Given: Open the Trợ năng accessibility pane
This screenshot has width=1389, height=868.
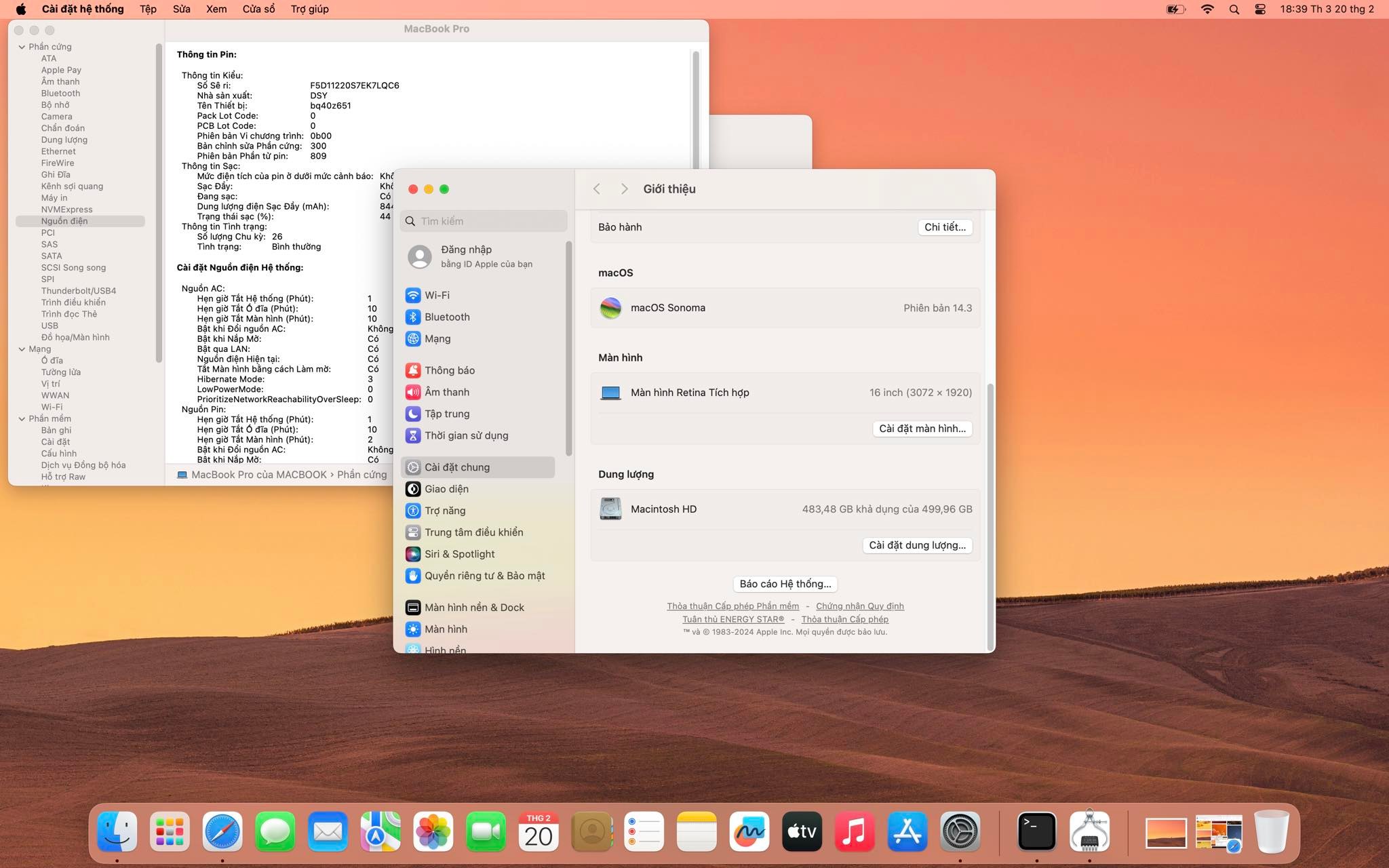Looking at the screenshot, I should coord(445,511).
